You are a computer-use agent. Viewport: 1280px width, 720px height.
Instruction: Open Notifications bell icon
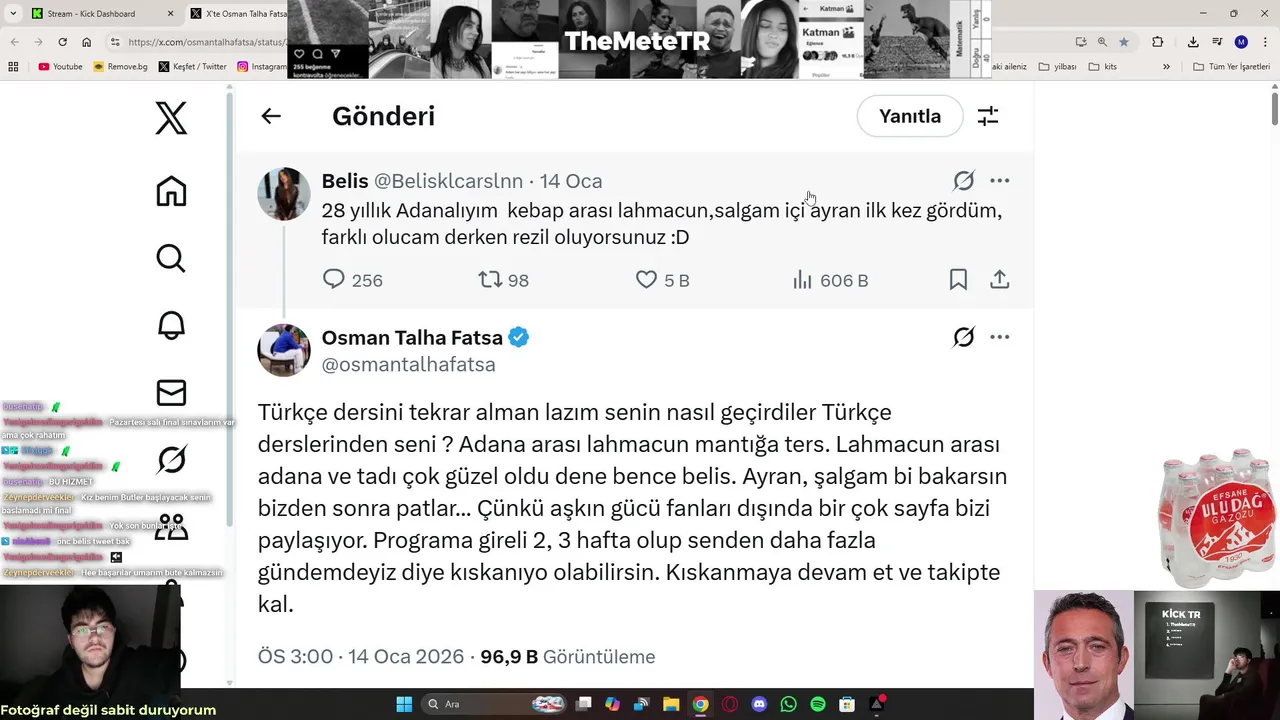click(x=171, y=325)
